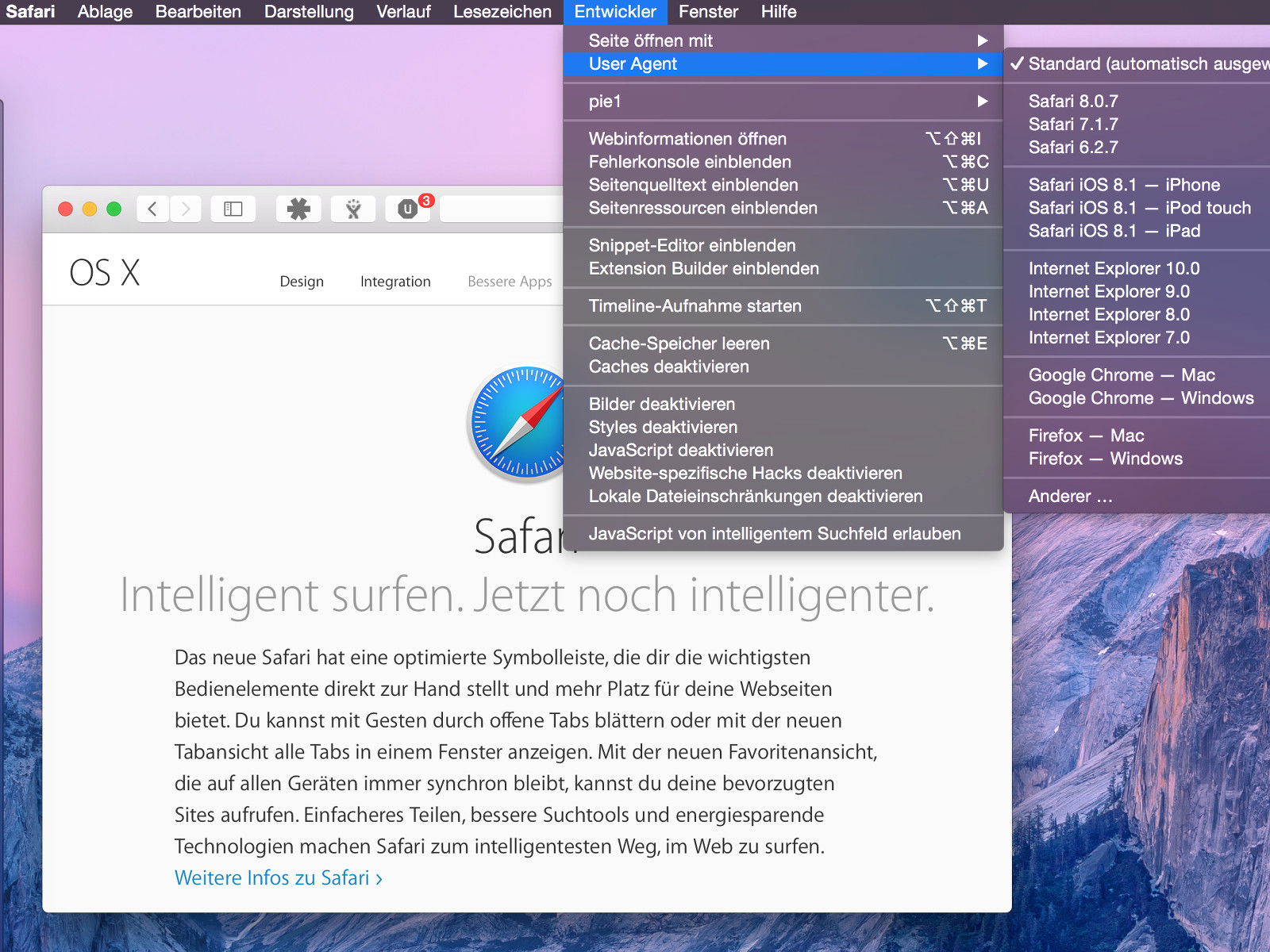Open the Bessere Apps page tab
The image size is (1270, 952).
510,282
